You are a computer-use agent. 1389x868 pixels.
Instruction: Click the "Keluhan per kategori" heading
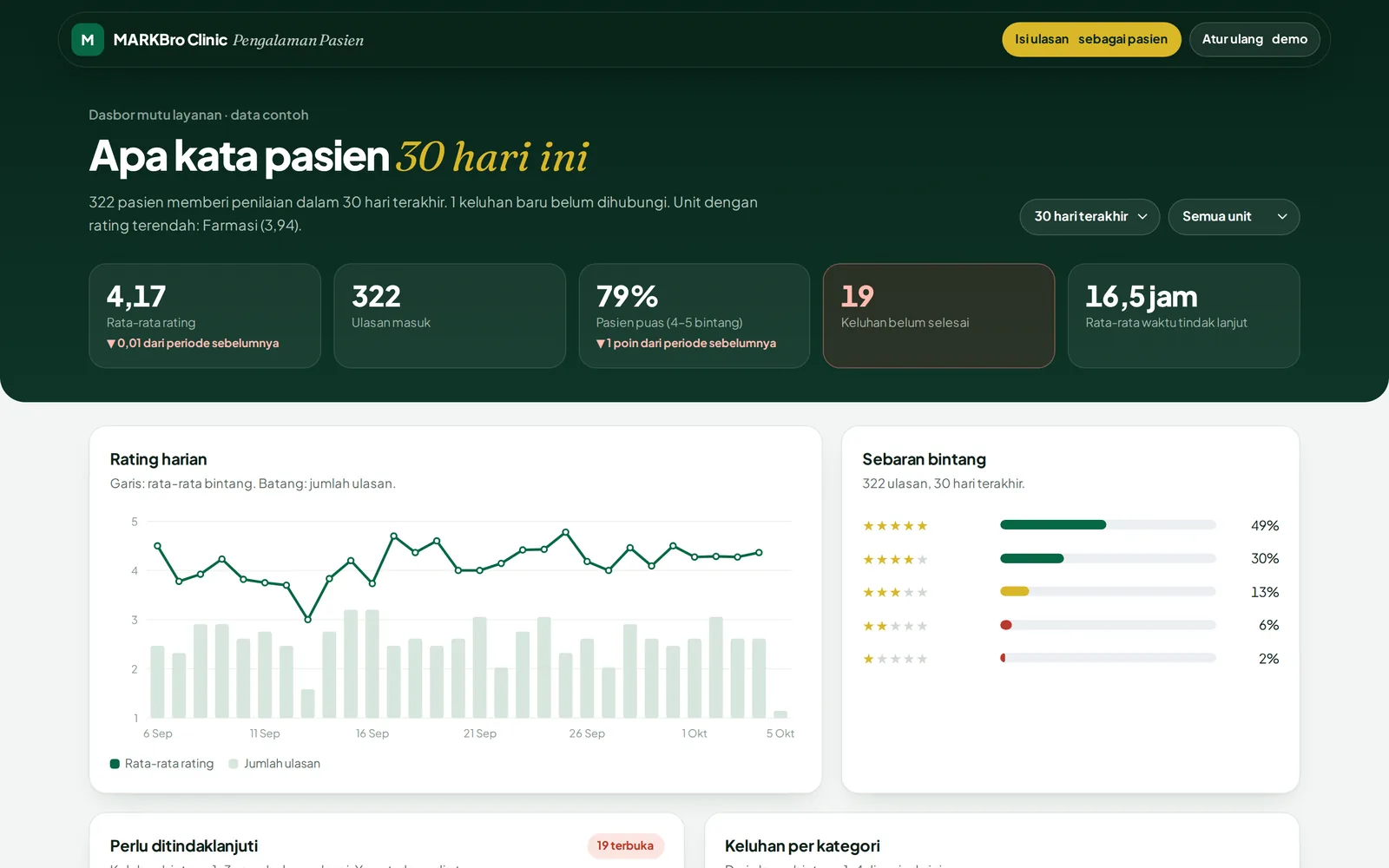click(x=802, y=846)
